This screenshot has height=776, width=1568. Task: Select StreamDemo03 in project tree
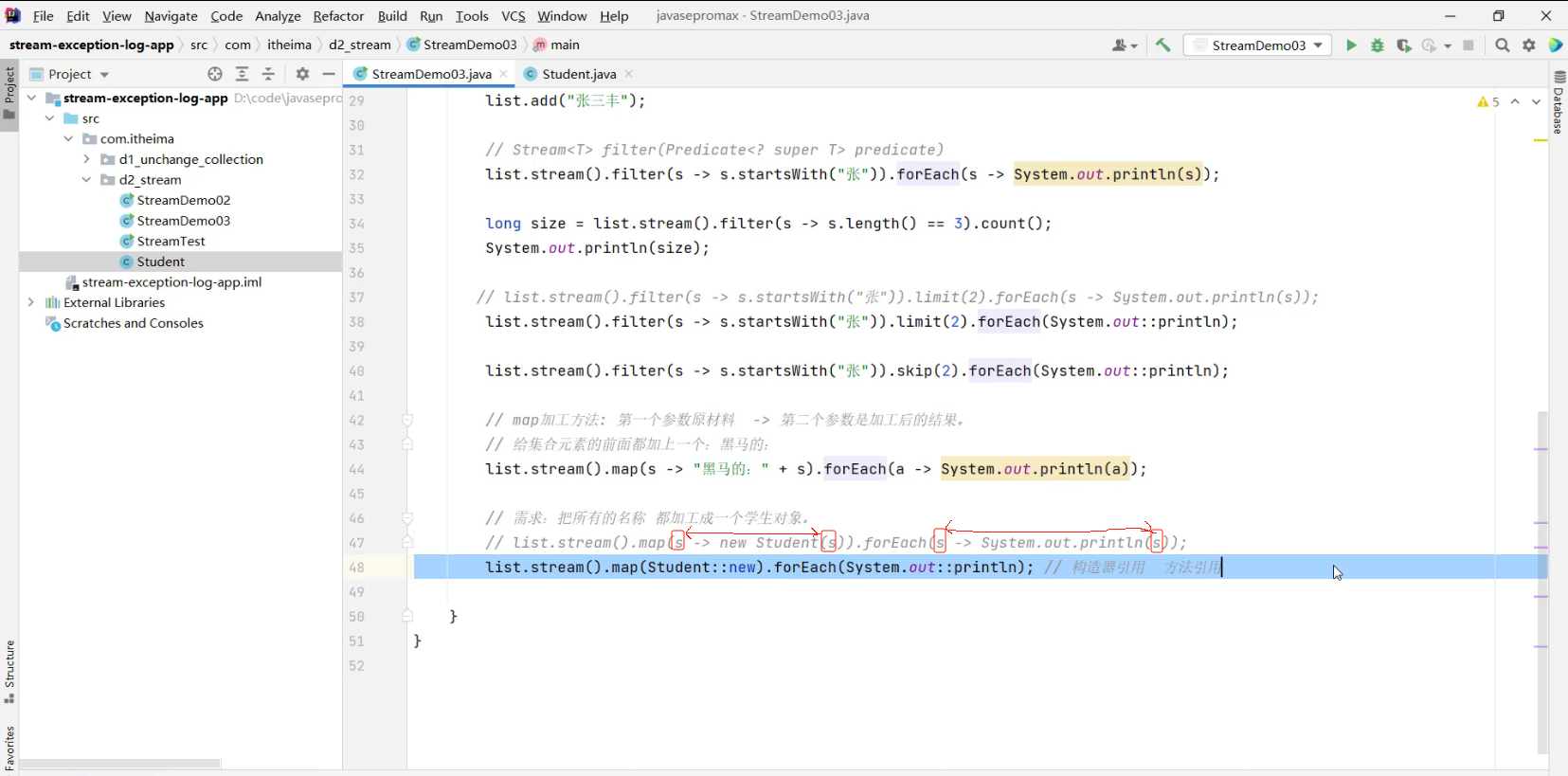[x=183, y=221]
